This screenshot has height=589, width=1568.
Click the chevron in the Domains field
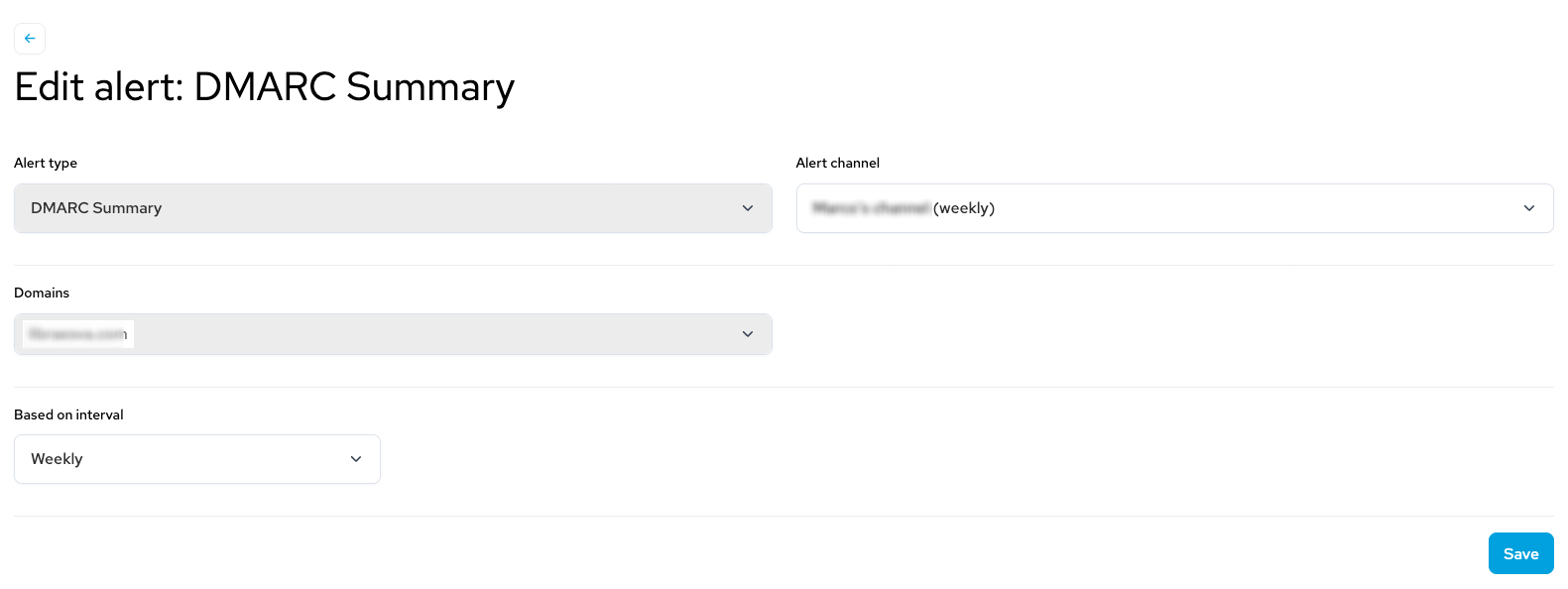[748, 334]
